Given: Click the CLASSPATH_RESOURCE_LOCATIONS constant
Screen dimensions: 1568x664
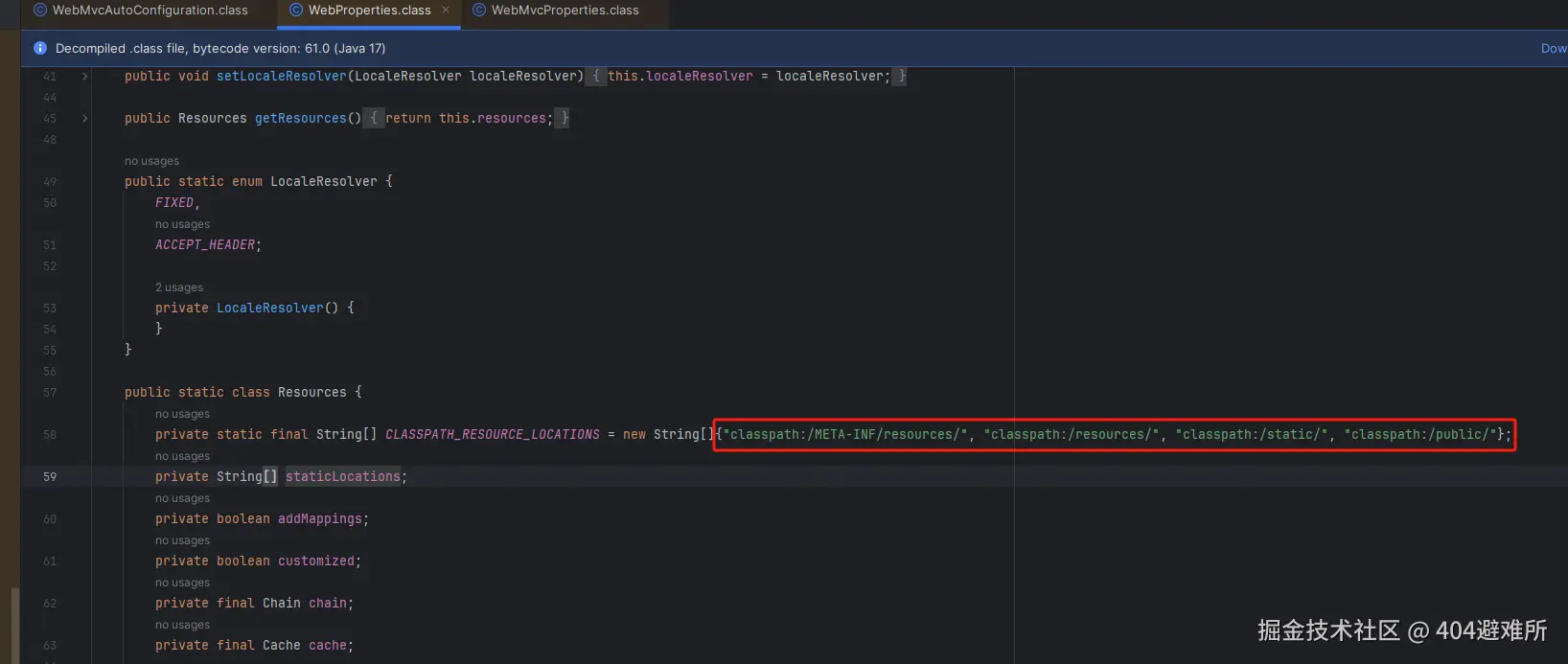Looking at the screenshot, I should 493,434.
